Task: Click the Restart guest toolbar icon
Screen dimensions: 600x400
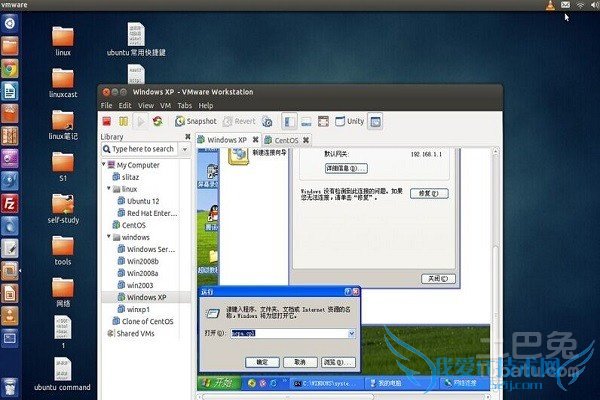Action: (x=157, y=121)
